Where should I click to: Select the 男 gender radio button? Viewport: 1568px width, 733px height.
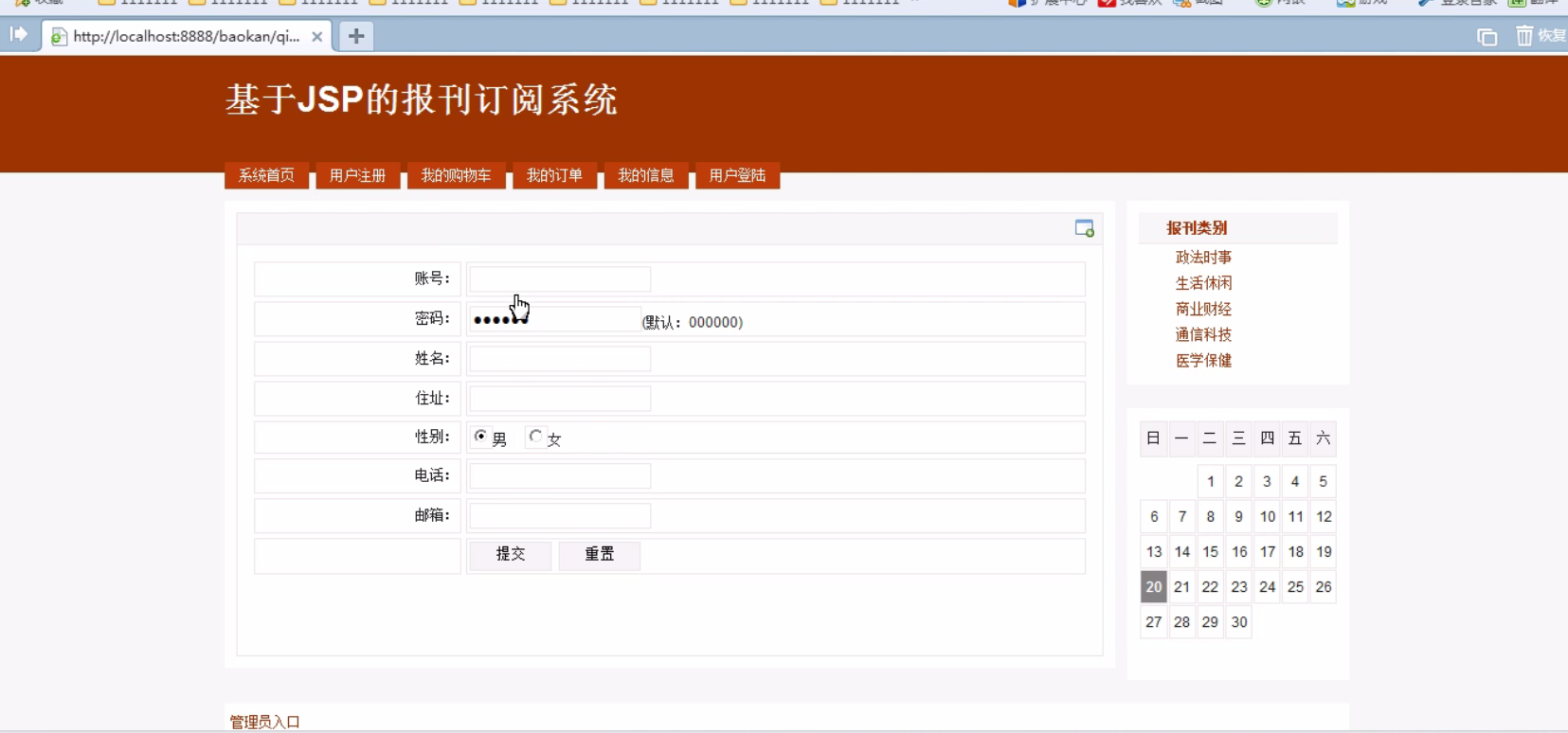click(480, 437)
